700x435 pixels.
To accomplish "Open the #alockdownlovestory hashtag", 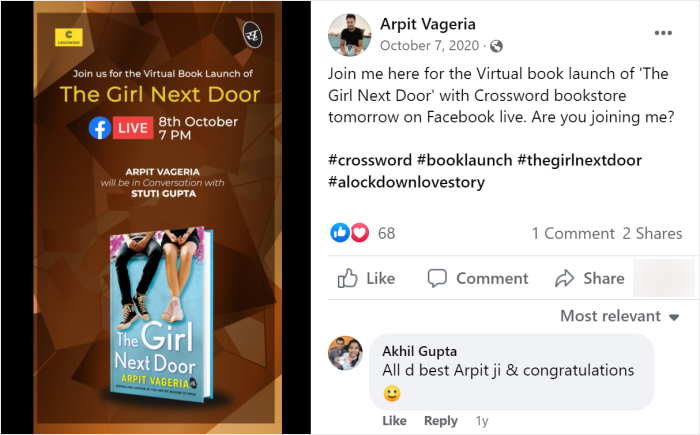I will 406,182.
